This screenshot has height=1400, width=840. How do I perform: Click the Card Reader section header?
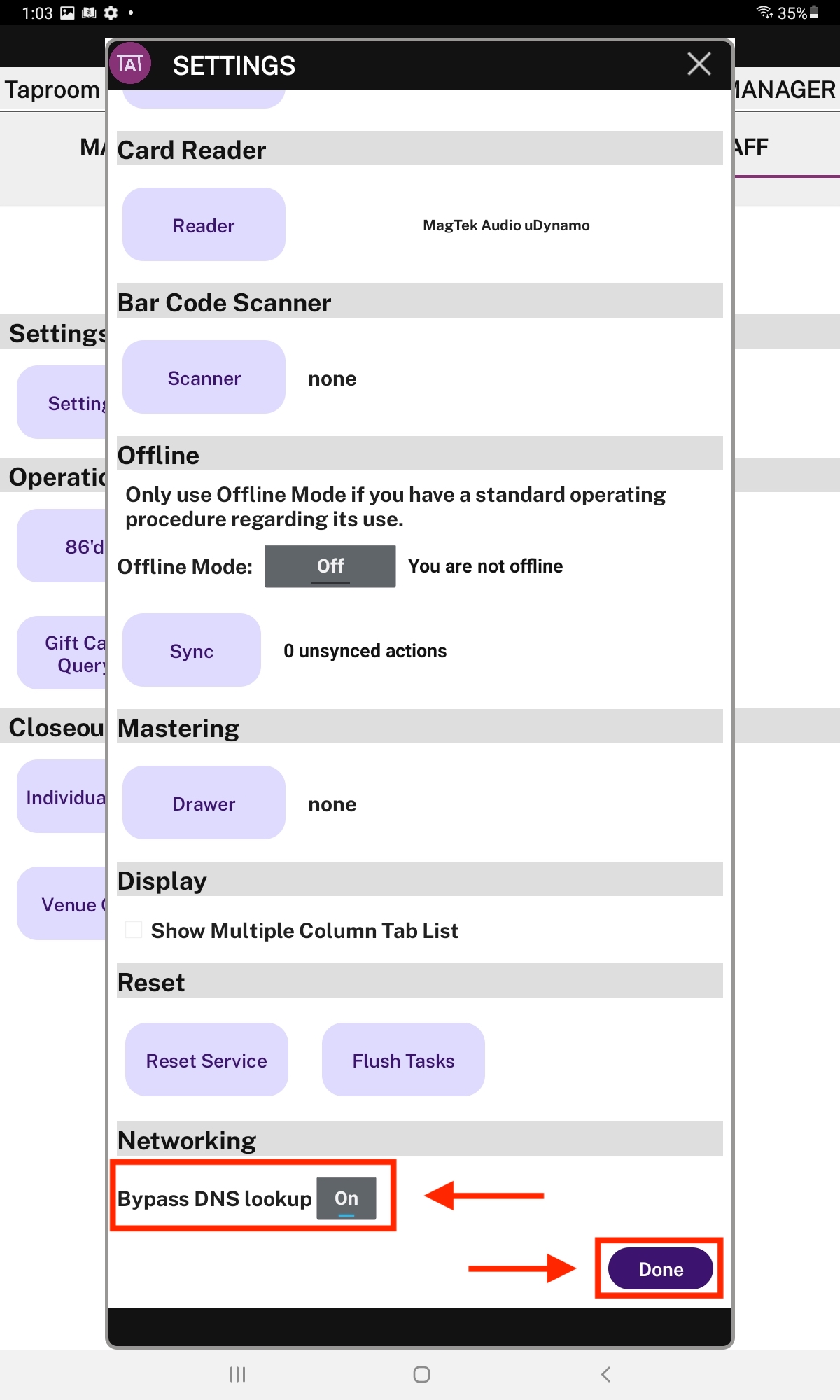(420, 149)
